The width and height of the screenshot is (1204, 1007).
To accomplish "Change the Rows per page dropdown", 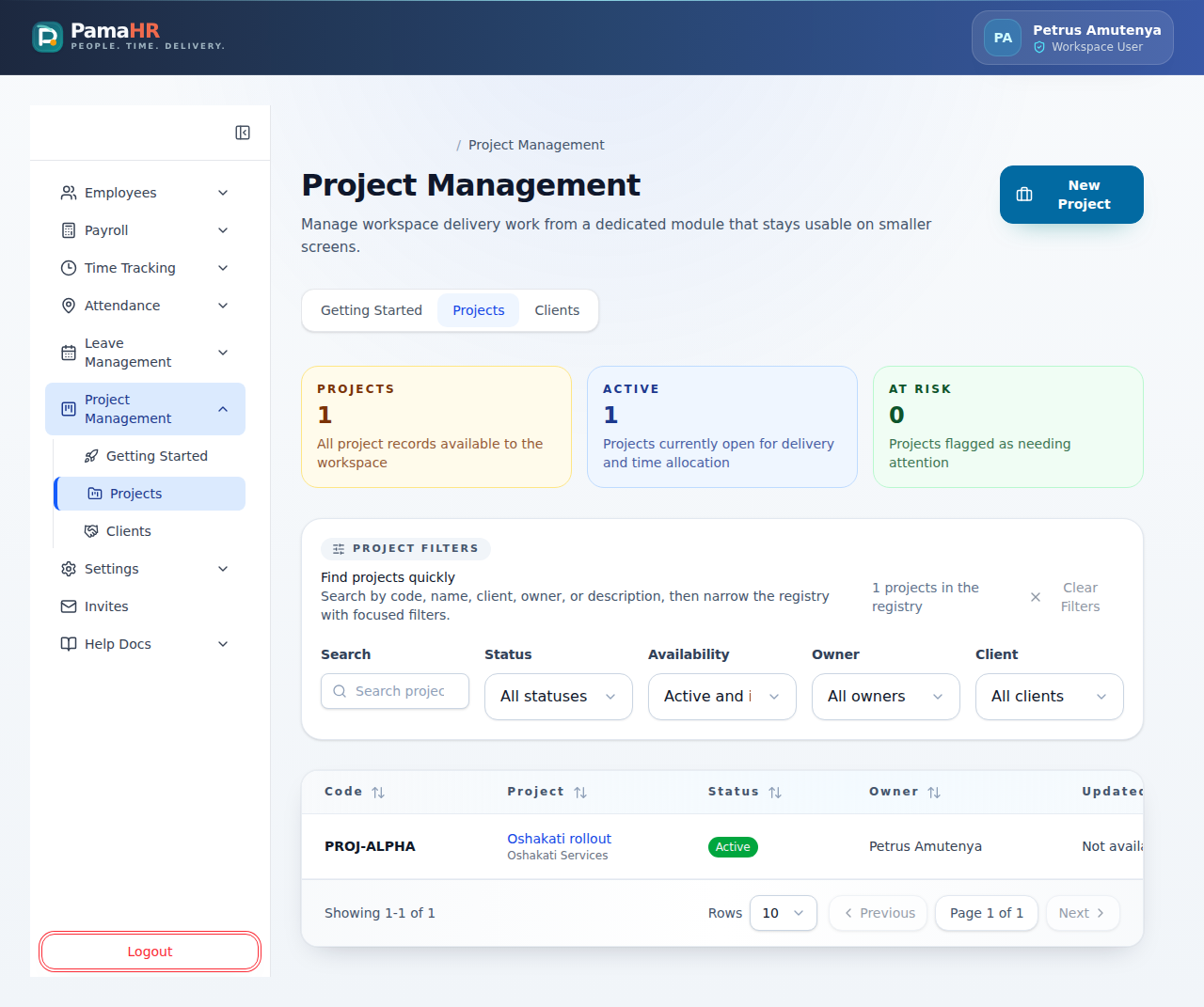I will [x=784, y=913].
